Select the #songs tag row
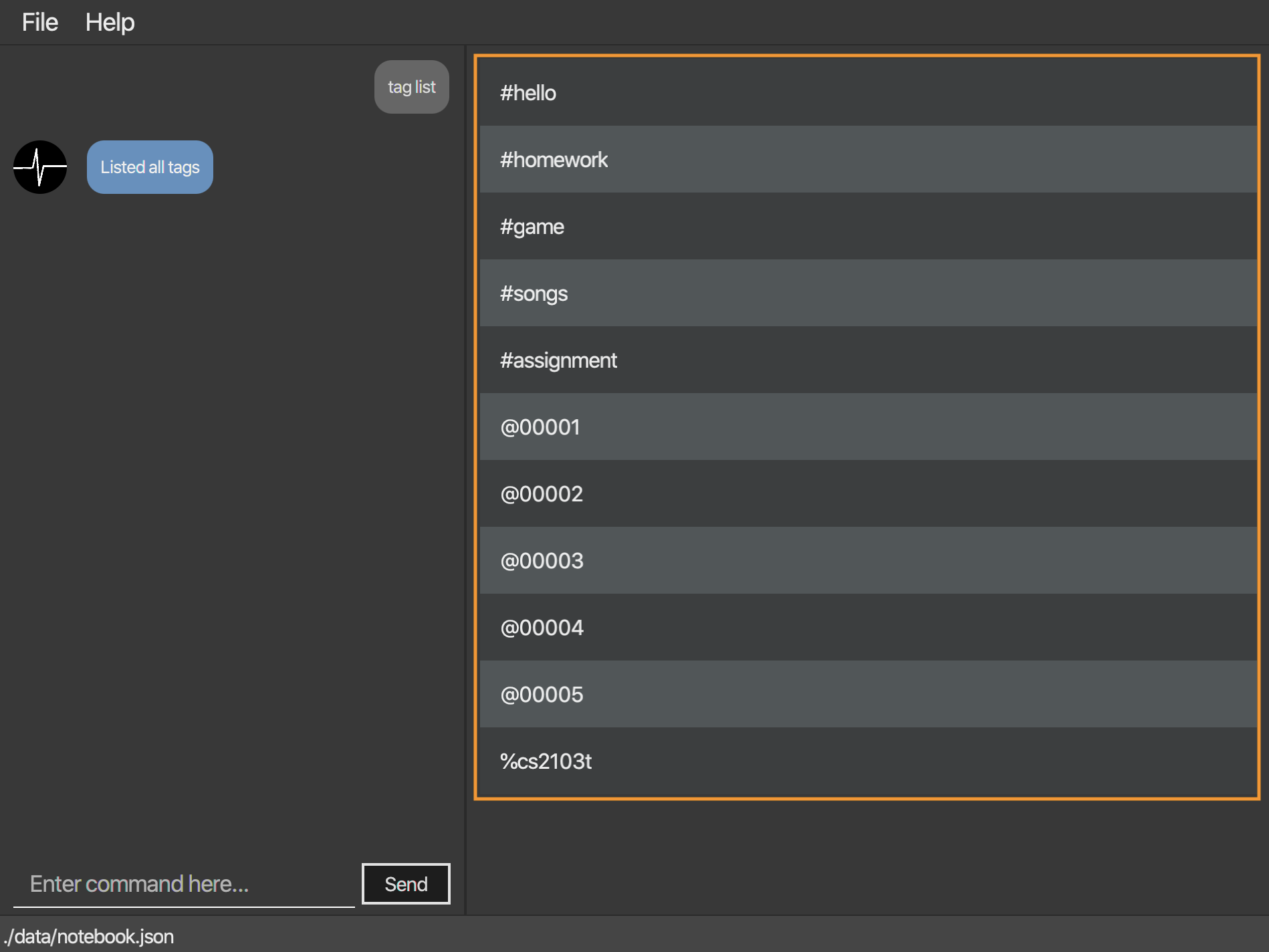Viewport: 1269px width, 952px height. click(x=868, y=293)
